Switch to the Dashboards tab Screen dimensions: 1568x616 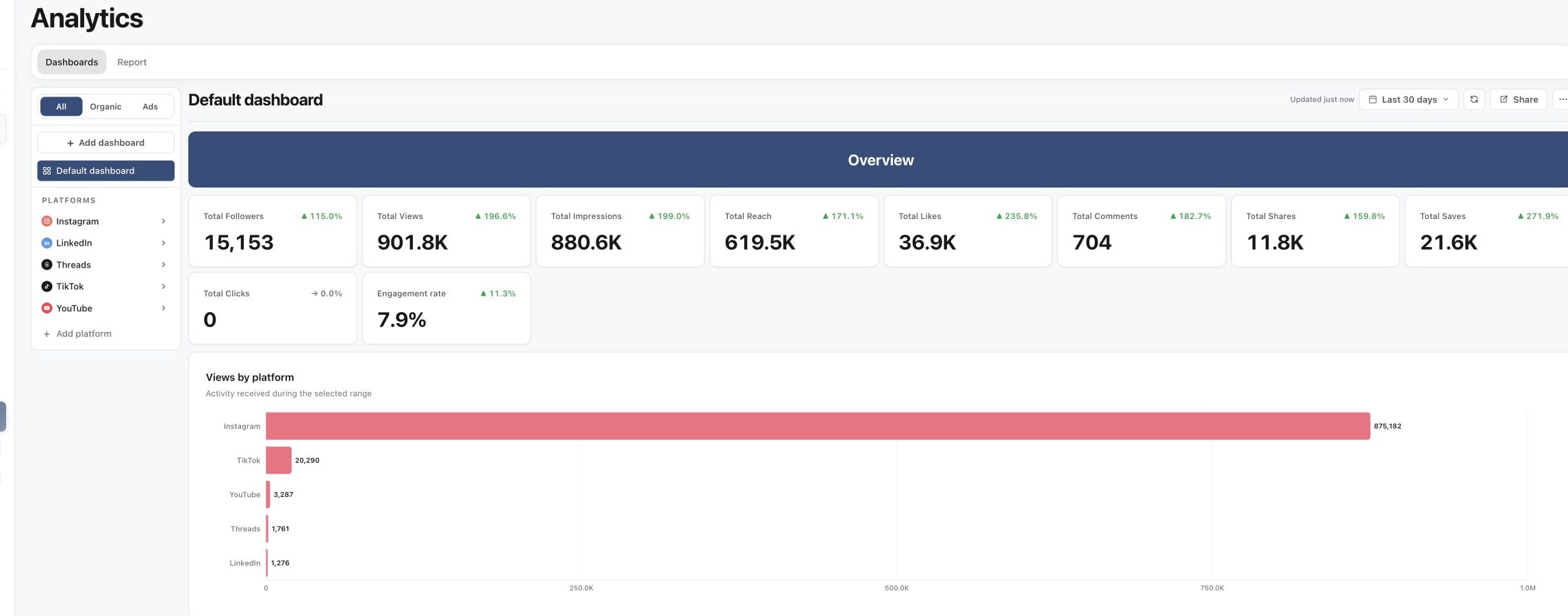(72, 62)
